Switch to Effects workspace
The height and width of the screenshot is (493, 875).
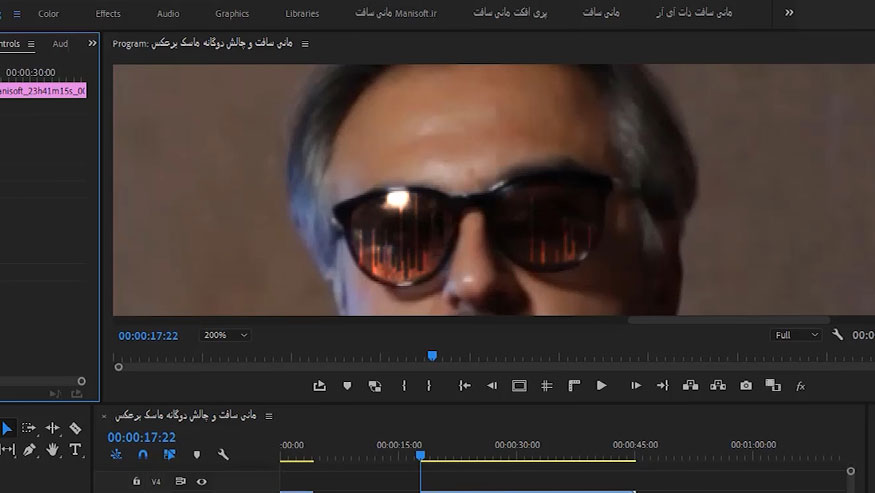click(108, 13)
